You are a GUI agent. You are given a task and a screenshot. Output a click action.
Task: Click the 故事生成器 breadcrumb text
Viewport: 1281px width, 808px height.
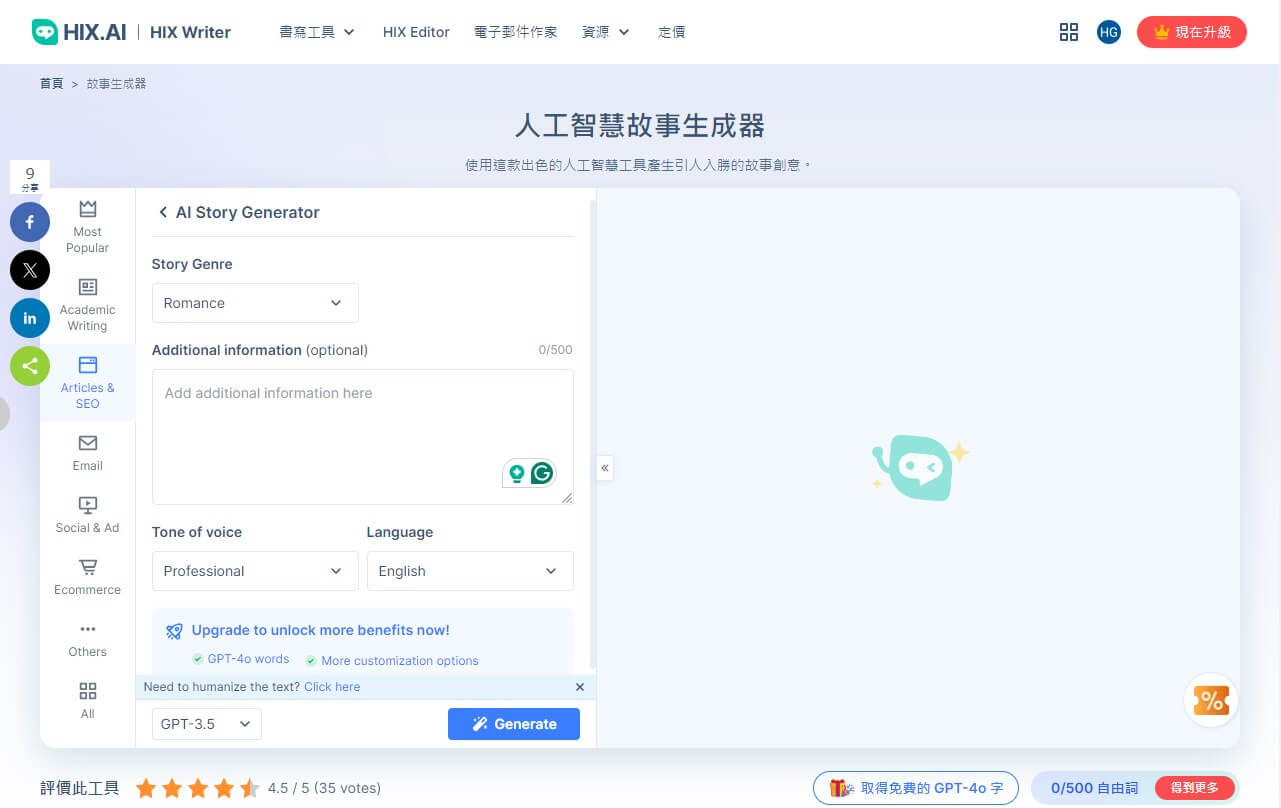[116, 84]
